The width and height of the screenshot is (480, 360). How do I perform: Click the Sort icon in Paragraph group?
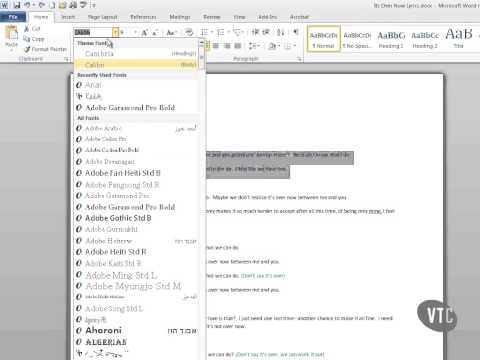coord(281,32)
